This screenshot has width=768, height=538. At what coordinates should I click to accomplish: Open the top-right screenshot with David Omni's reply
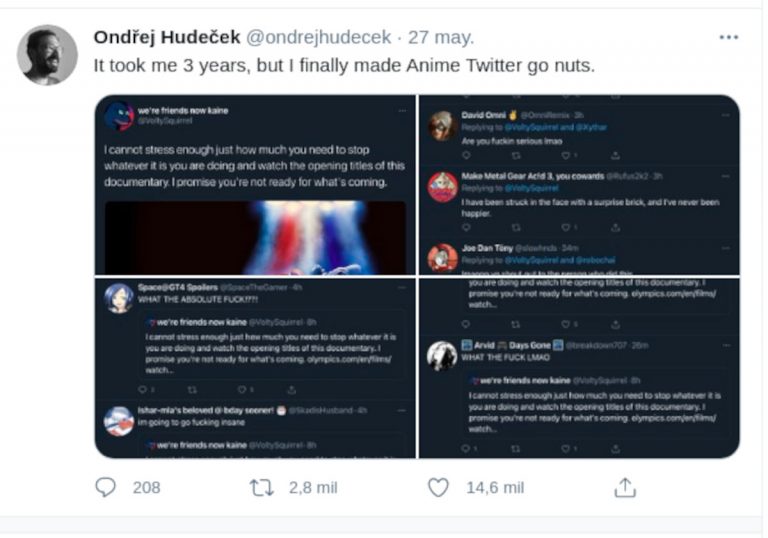click(x=578, y=185)
